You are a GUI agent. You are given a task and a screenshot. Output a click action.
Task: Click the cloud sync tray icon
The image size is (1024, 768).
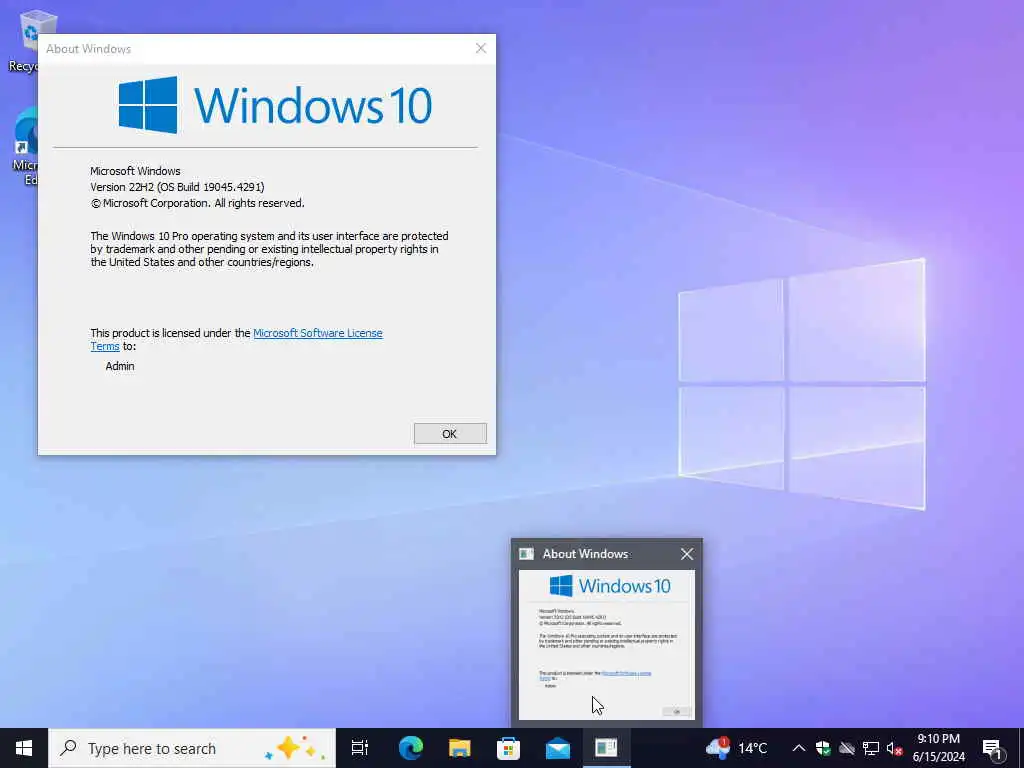coord(847,748)
